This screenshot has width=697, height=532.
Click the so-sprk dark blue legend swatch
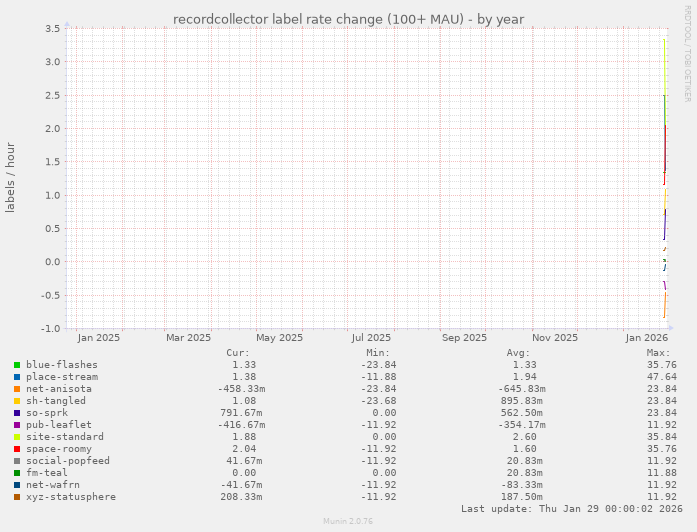(17, 413)
